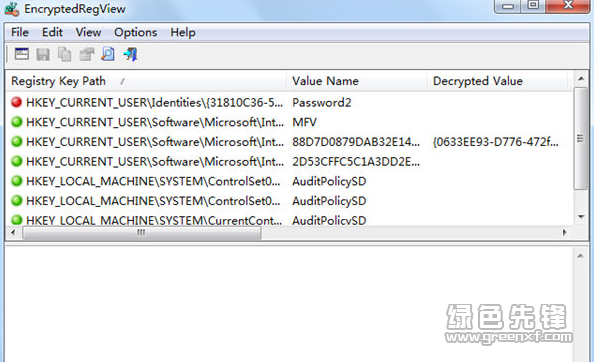Sort by the Value Name column header

coord(356,81)
